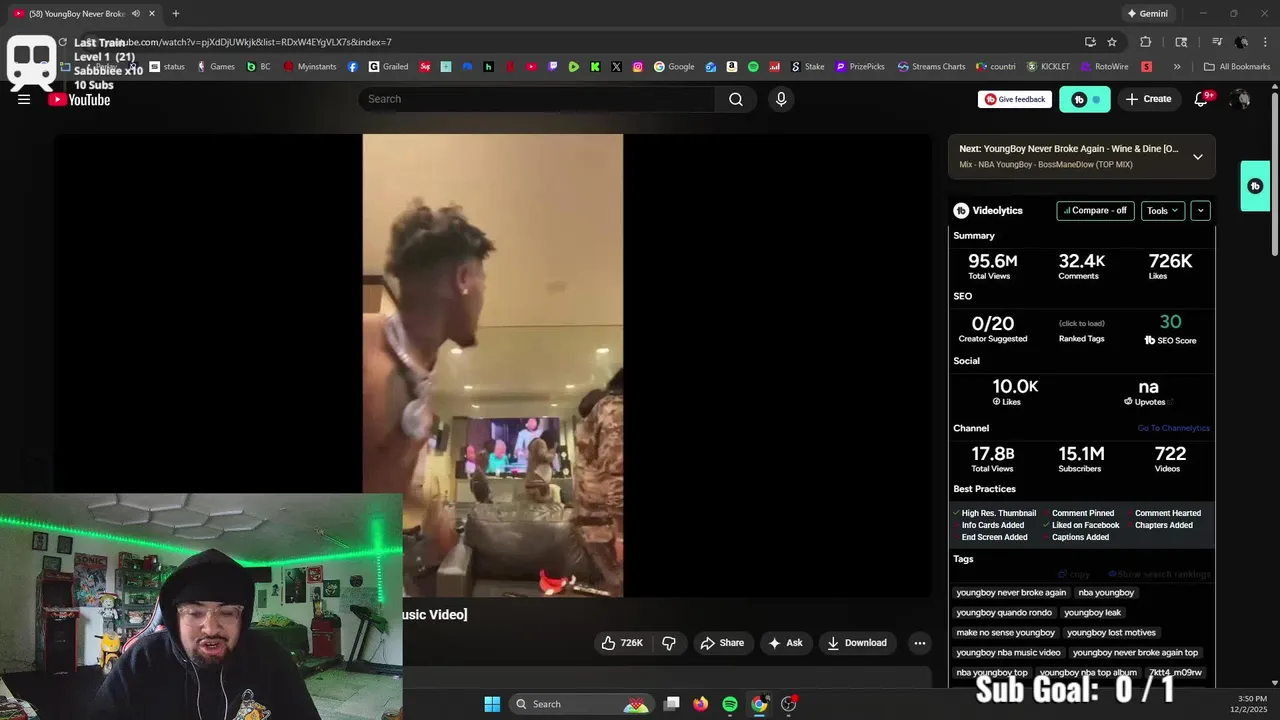Open the Chrome extensions puzzle icon
This screenshot has width=1280, height=720.
click(1146, 42)
